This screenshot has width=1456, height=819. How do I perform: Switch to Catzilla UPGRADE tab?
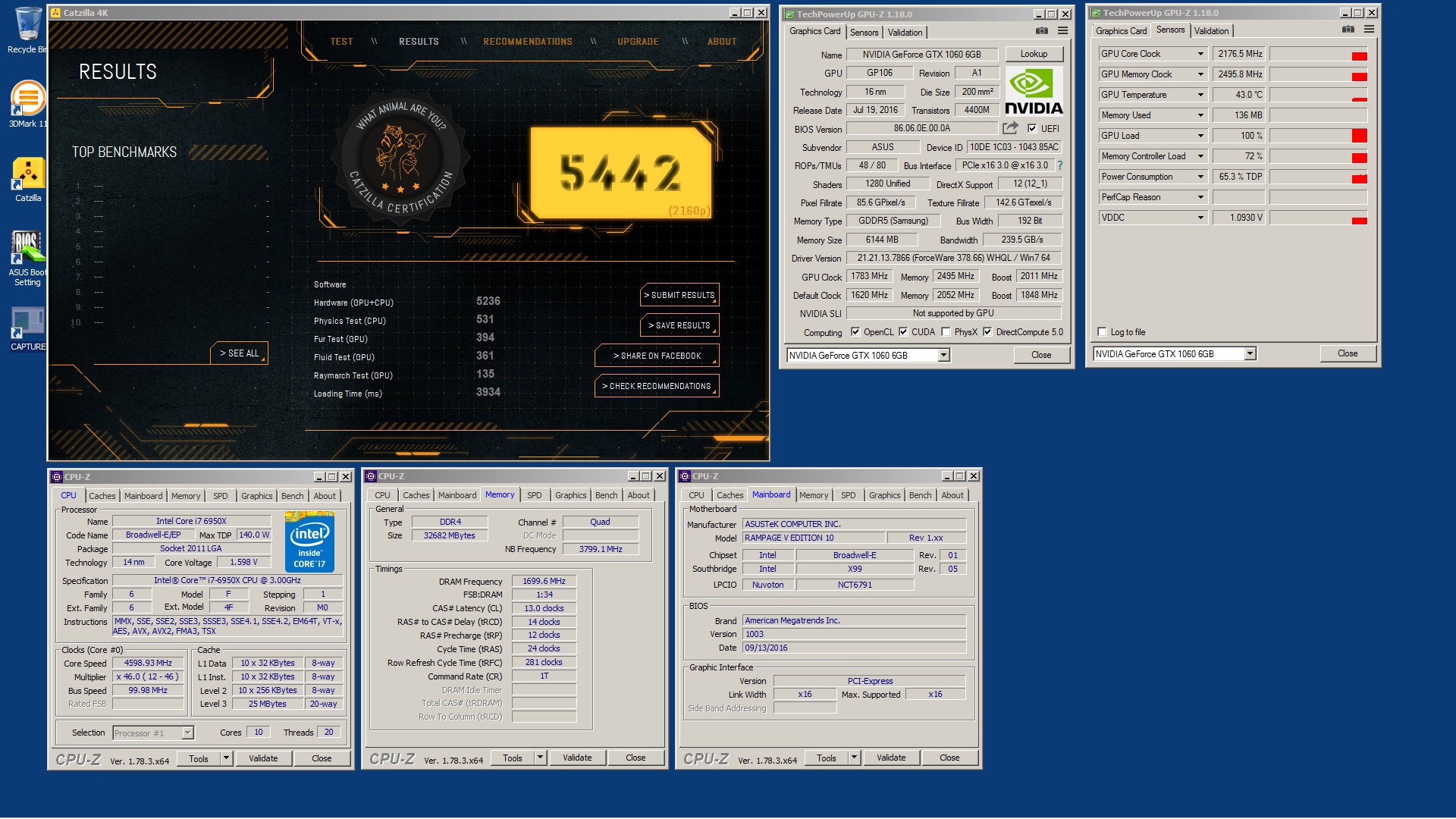point(638,42)
